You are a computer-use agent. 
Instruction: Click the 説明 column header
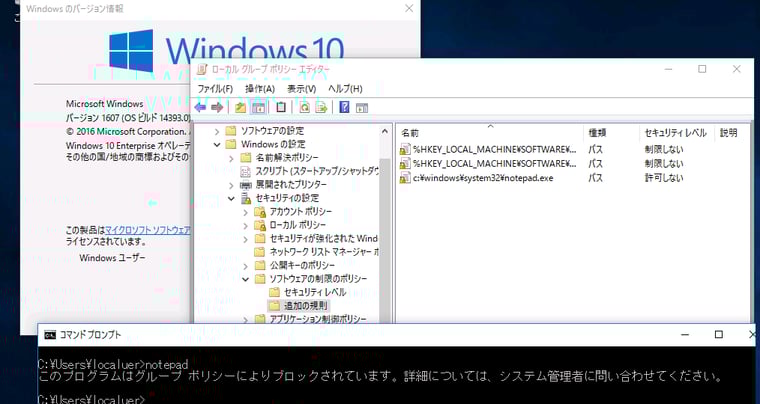(x=734, y=133)
